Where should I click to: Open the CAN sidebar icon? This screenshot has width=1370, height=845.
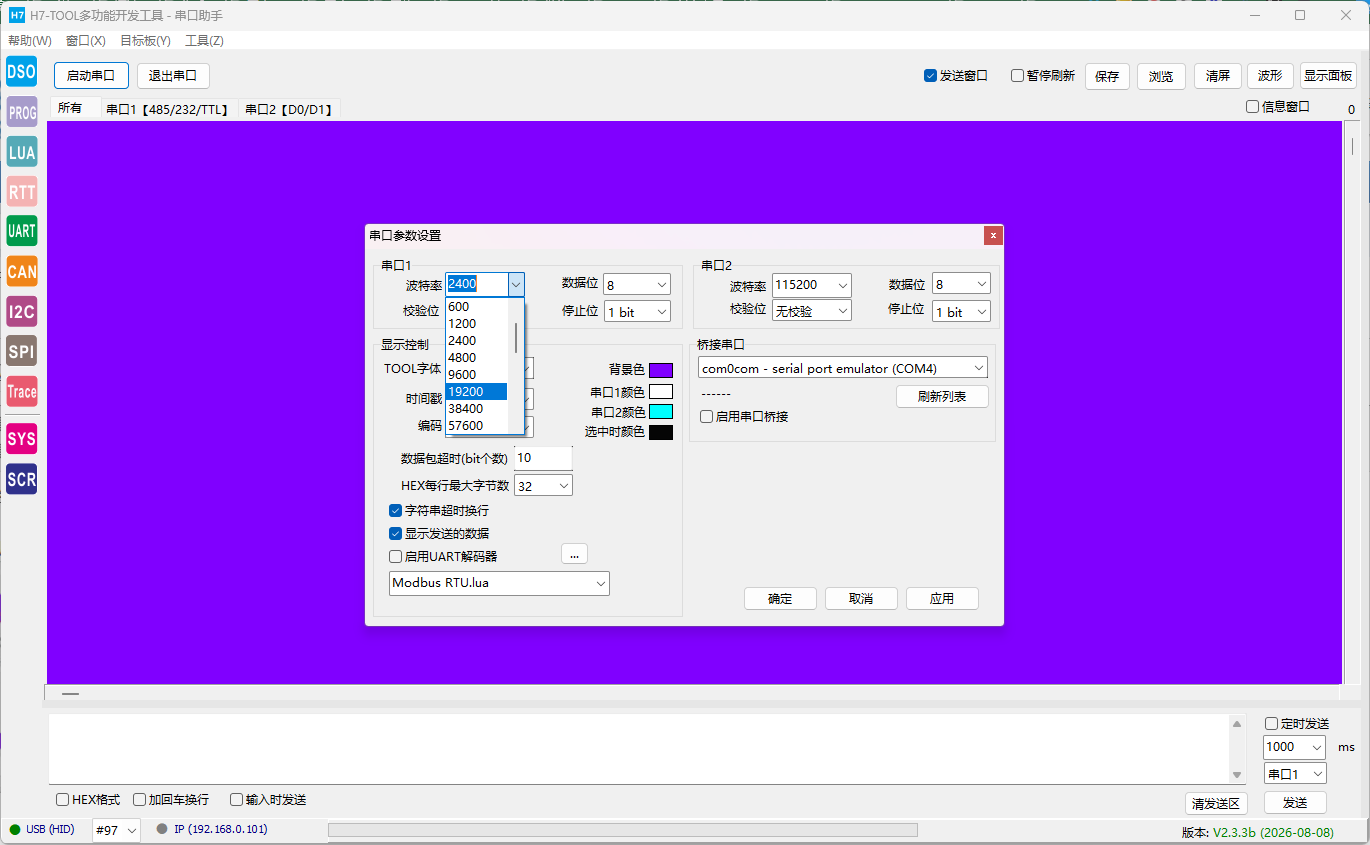(x=22, y=271)
